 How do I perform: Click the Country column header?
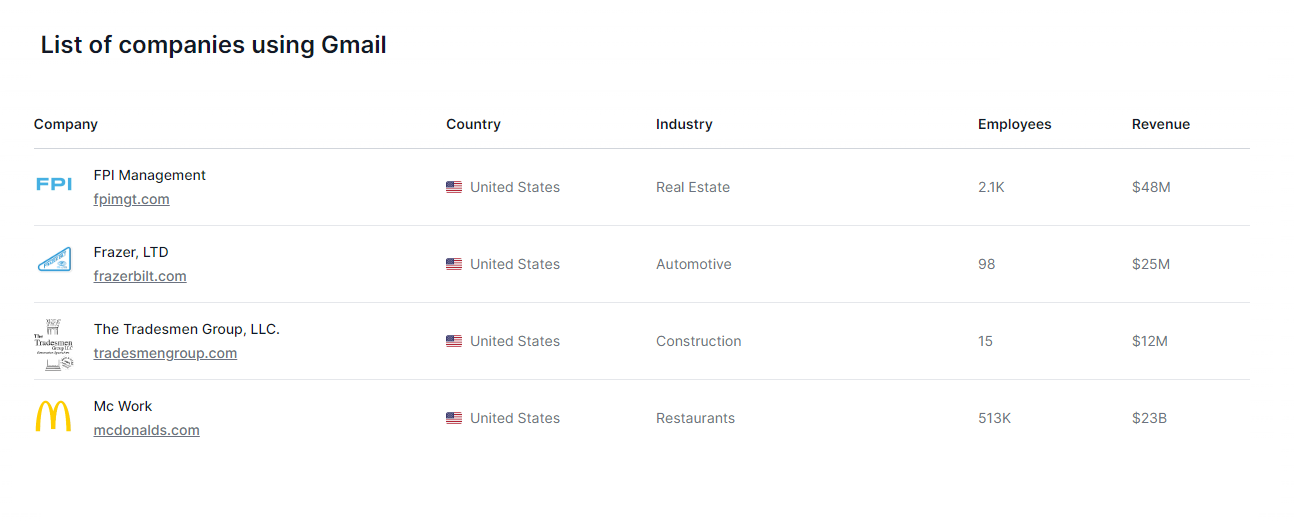tap(473, 124)
